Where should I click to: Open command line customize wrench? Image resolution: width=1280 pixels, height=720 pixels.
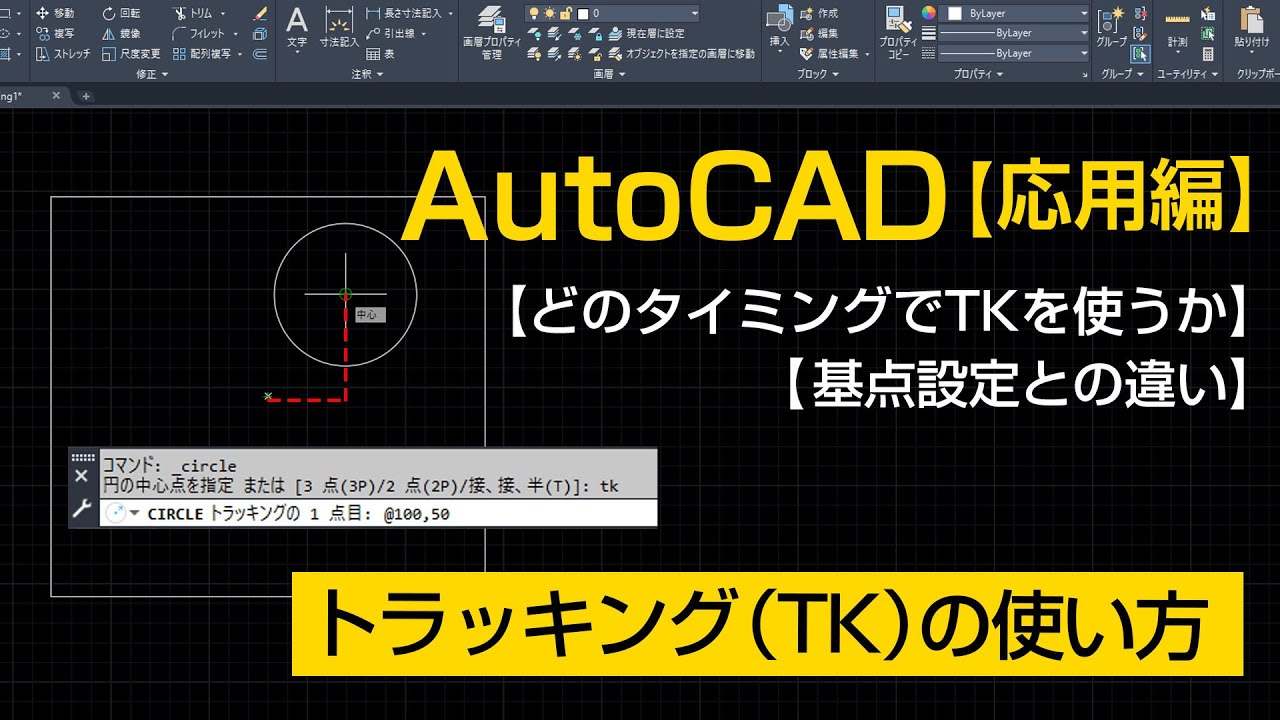click(x=82, y=508)
